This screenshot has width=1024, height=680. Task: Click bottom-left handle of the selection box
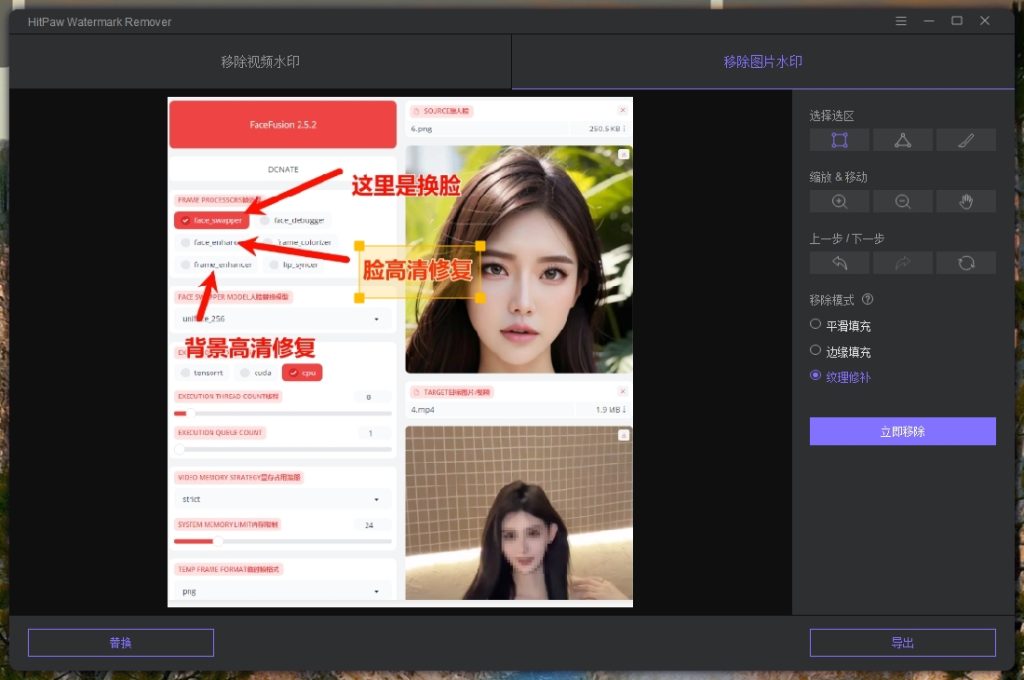[x=359, y=298]
